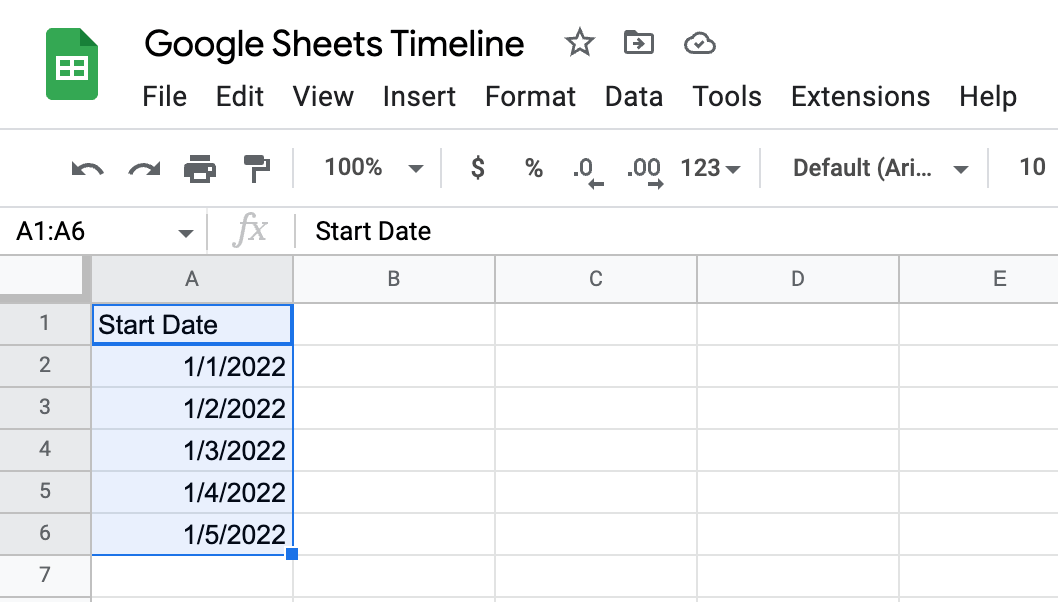Screen dimensions: 1058x602
Task: Click the Redo arrow icon
Action: 144,169
